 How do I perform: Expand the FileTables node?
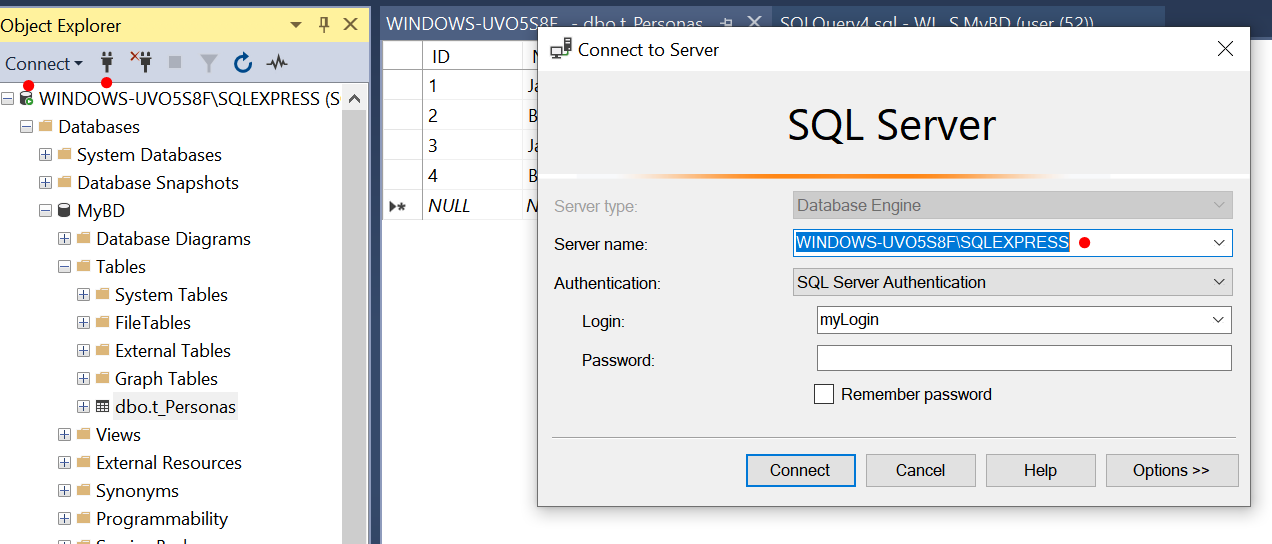click(83, 323)
